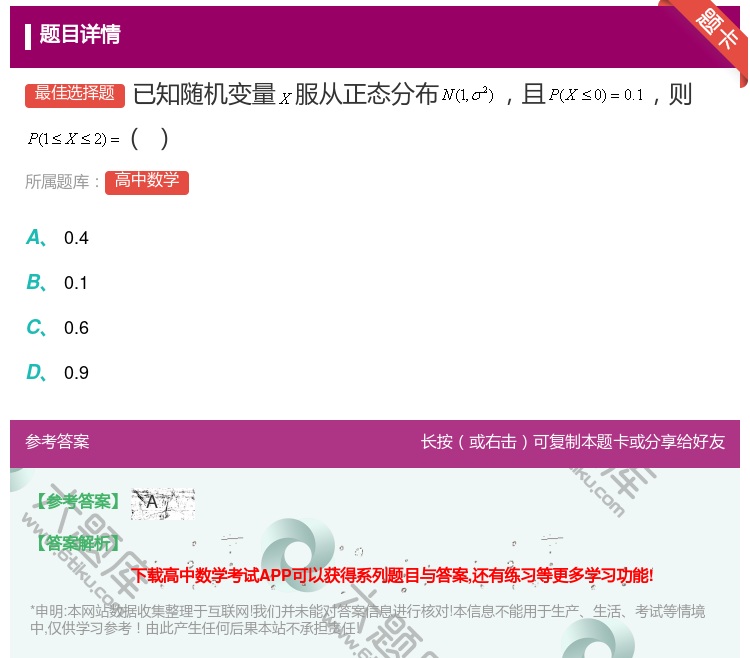Select answer option D 0.9
This screenshot has height=658, width=750.
(x=57, y=373)
